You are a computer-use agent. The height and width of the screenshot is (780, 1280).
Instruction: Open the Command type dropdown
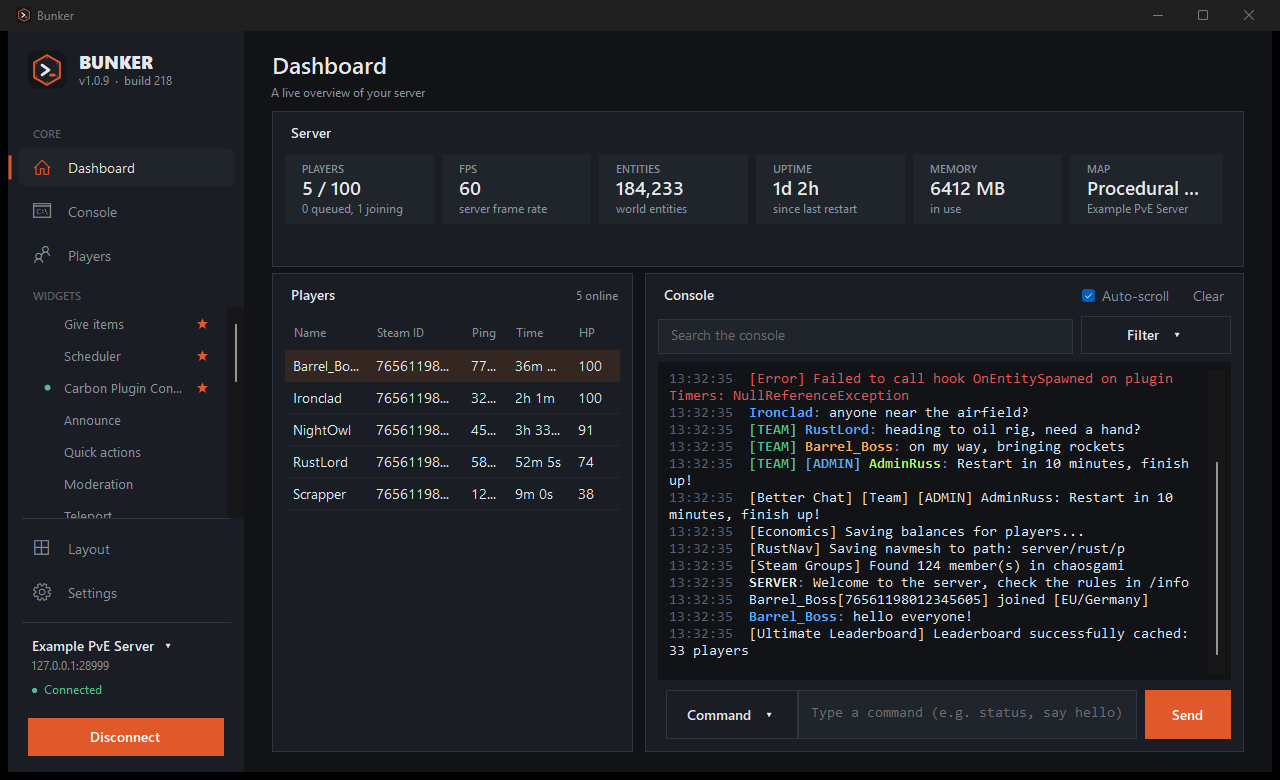731,715
